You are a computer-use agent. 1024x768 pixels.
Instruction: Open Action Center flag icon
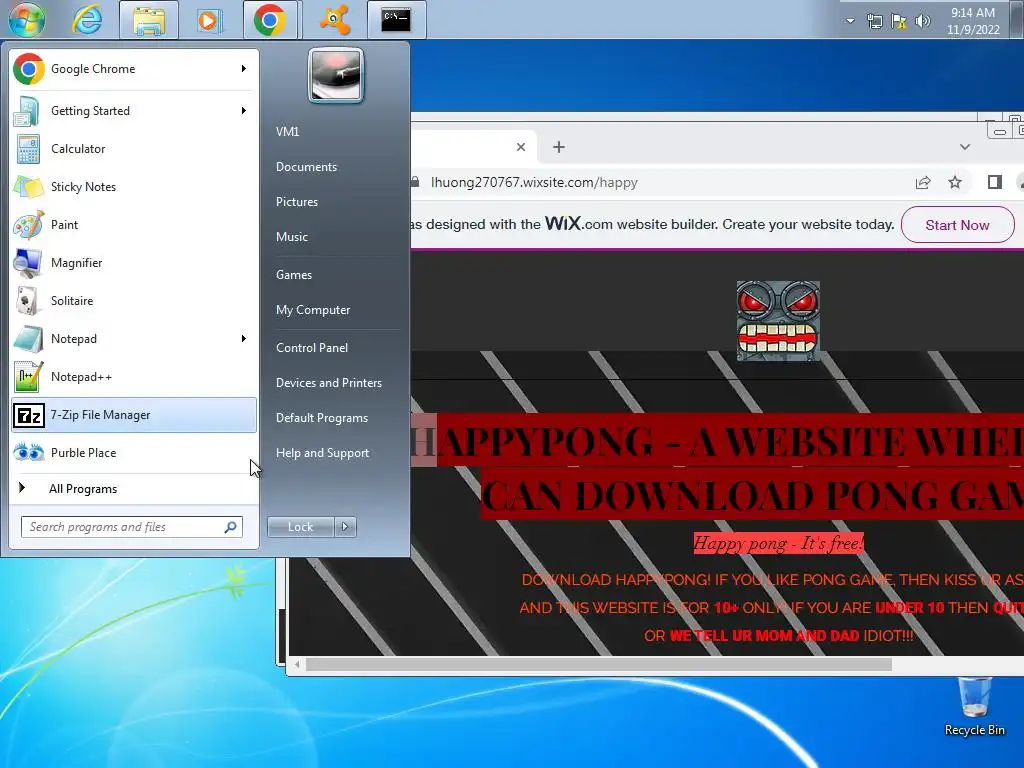[x=899, y=22]
